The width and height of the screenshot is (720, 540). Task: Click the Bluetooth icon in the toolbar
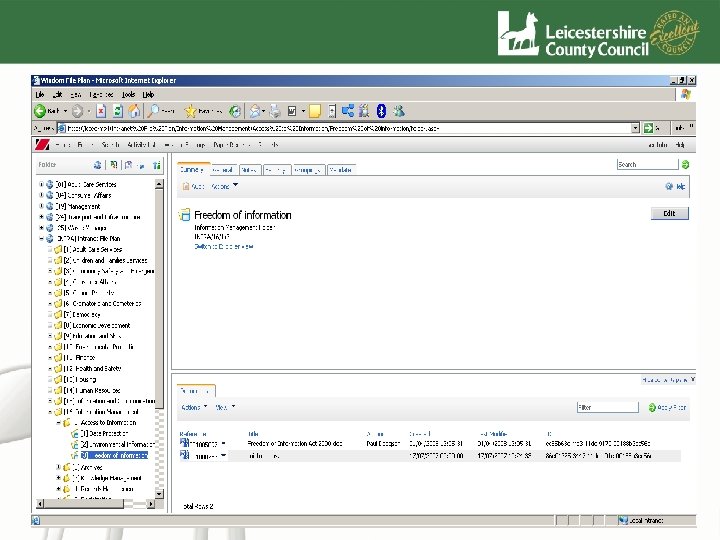pyautogui.click(x=382, y=111)
